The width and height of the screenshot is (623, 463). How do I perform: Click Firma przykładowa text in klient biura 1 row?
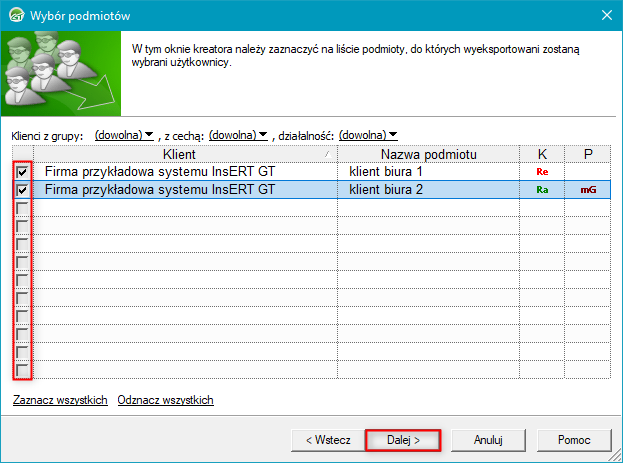[x=160, y=172]
